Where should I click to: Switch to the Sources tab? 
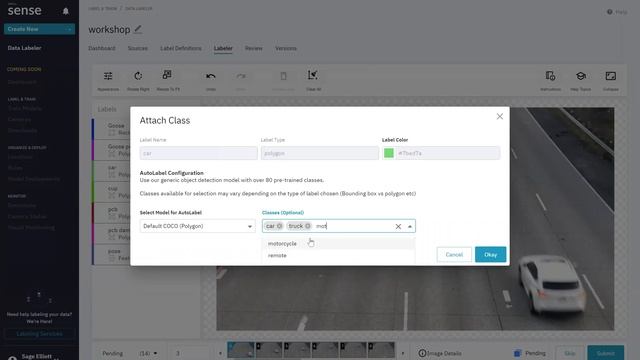138,48
